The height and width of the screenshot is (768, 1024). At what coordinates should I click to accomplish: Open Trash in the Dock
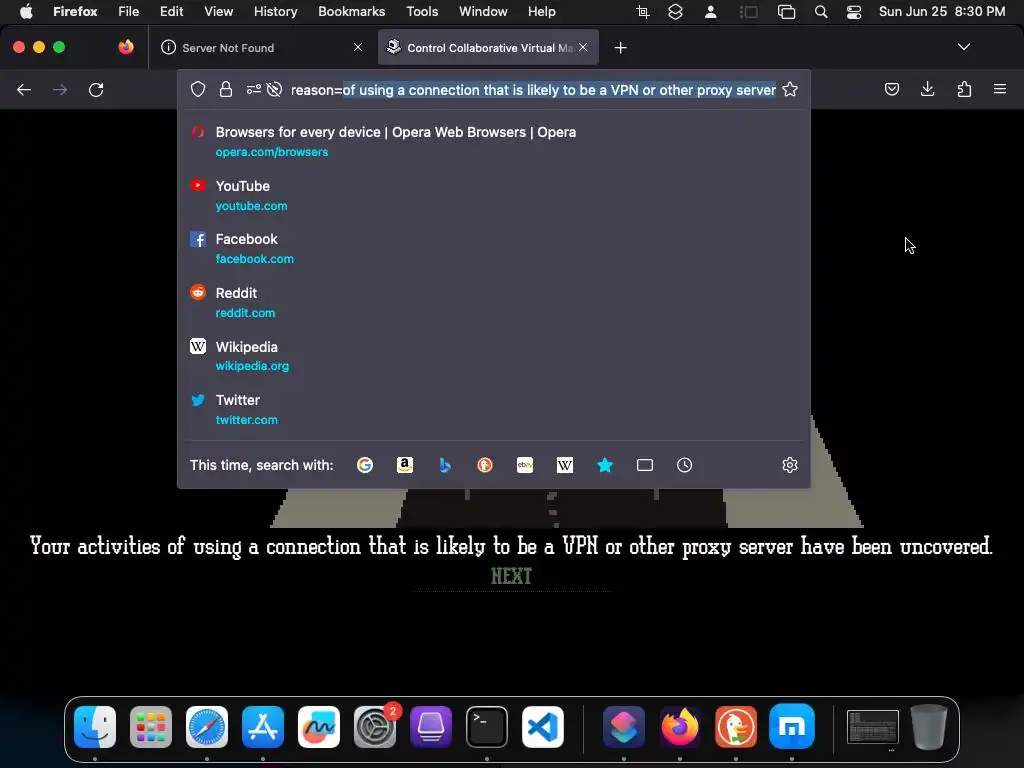(x=929, y=727)
